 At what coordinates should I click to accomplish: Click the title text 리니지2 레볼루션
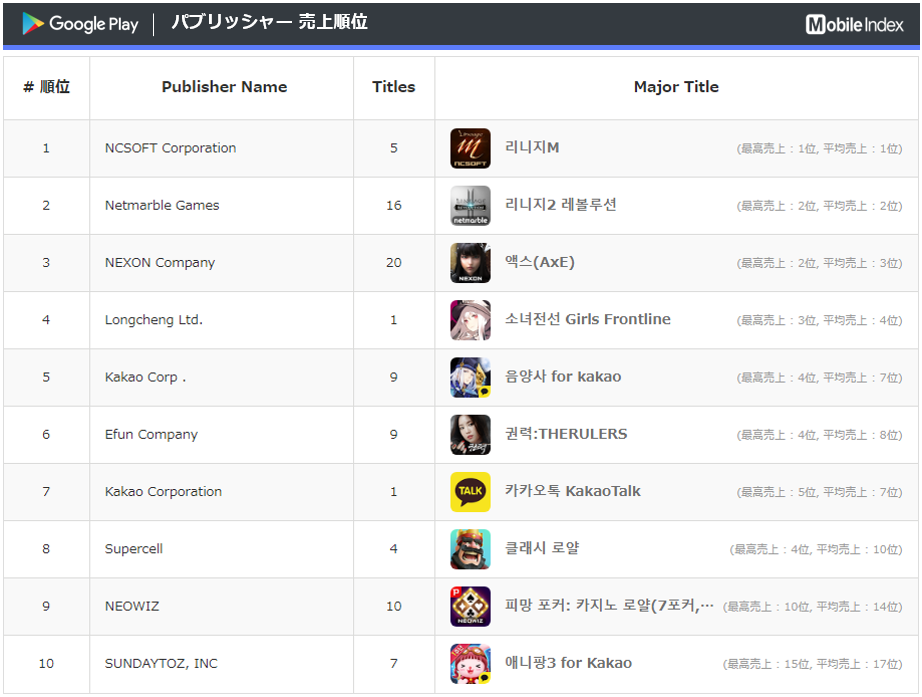[561, 205]
